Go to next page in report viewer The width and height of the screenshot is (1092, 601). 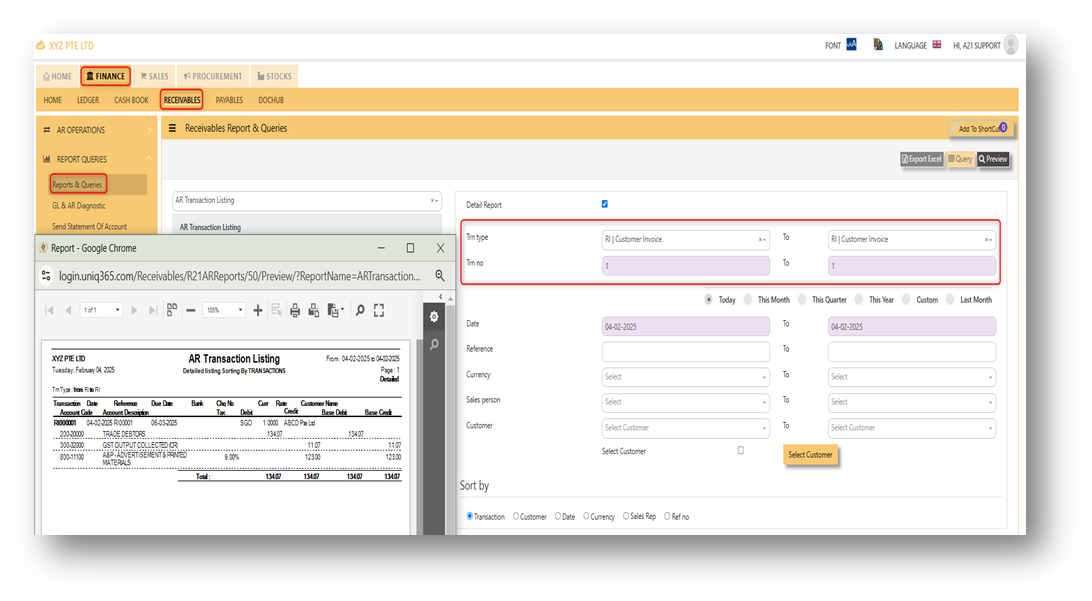click(134, 311)
